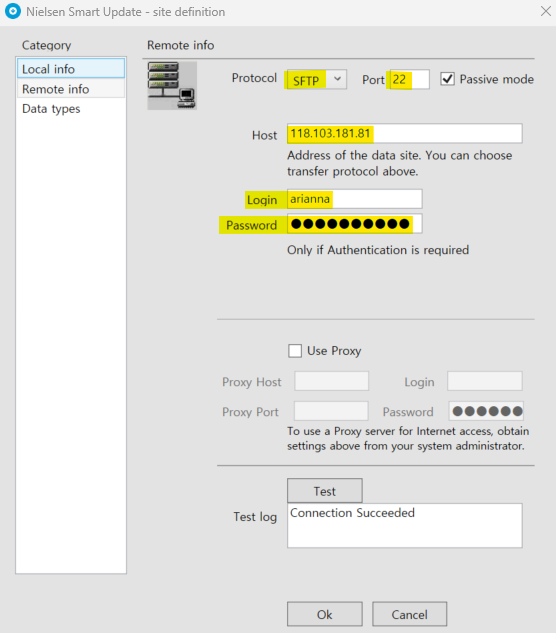556x633 pixels.
Task: Click the Test log output box
Action: coord(405,525)
